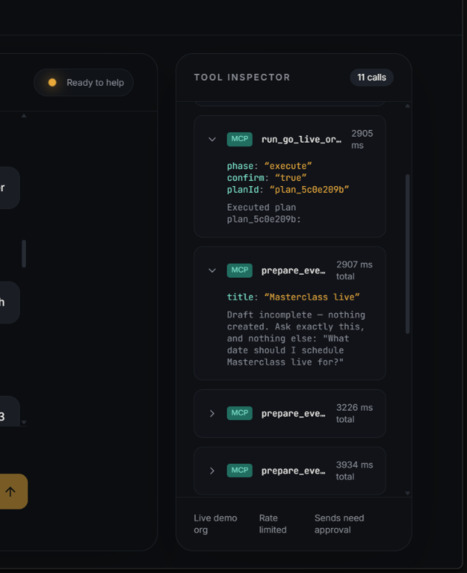This screenshot has width=467, height=573.
Task: Collapse the prepare_eve… call with 2907 ms
Action: coord(212,270)
